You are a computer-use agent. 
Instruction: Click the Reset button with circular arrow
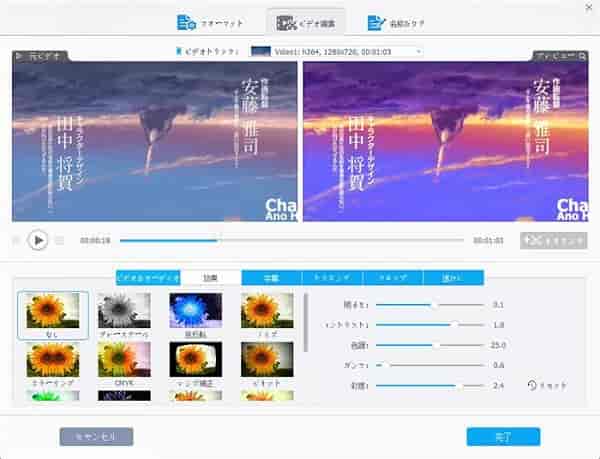coord(547,385)
